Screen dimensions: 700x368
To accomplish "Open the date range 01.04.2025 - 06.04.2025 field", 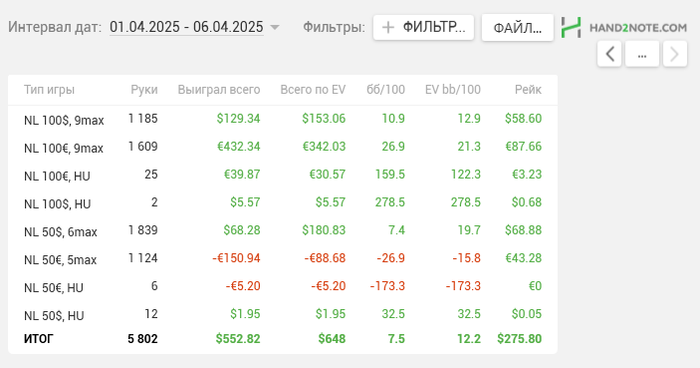I will (186, 27).
